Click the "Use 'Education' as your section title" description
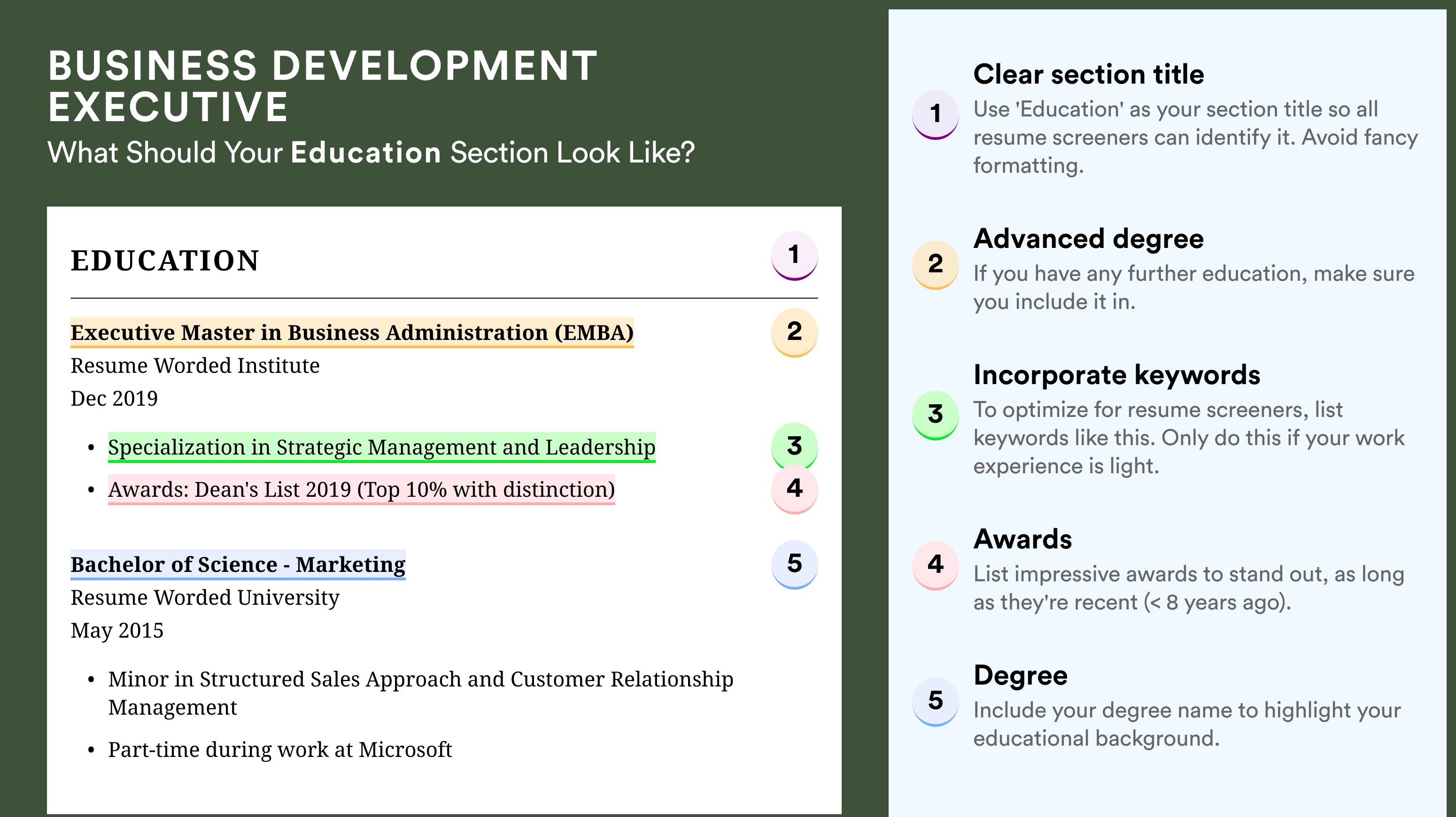The height and width of the screenshot is (817, 1456). pos(1195,137)
